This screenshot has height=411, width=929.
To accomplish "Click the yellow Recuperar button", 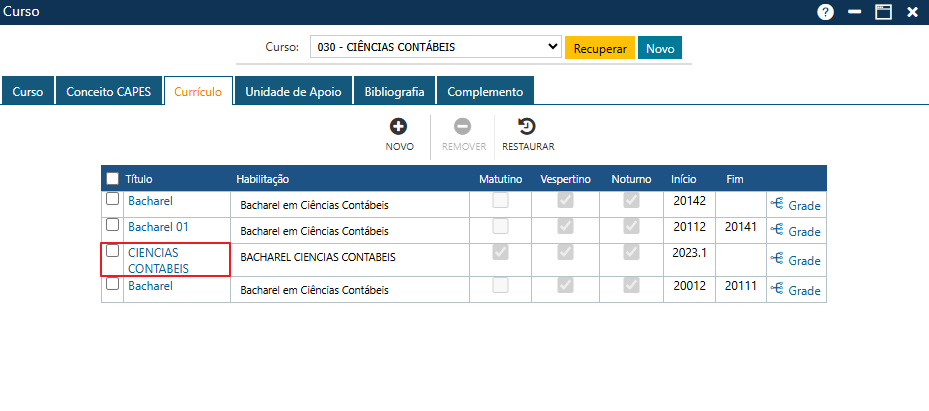I will [600, 48].
